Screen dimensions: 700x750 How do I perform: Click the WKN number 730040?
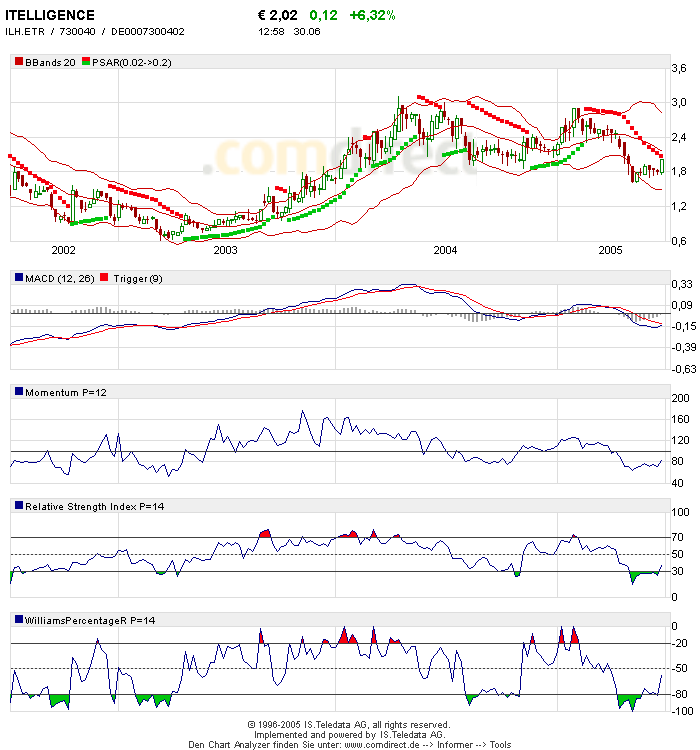click(78, 32)
